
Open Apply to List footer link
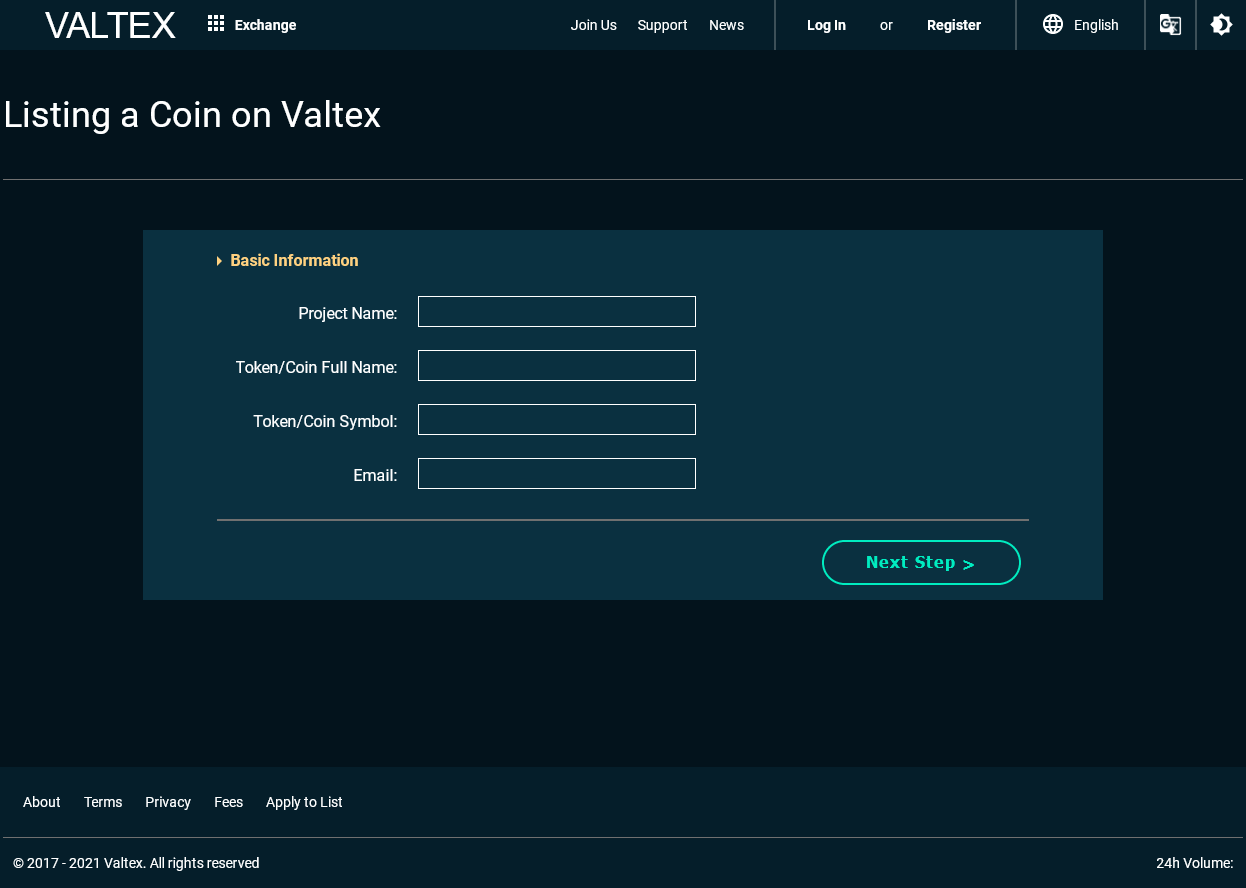[304, 802]
